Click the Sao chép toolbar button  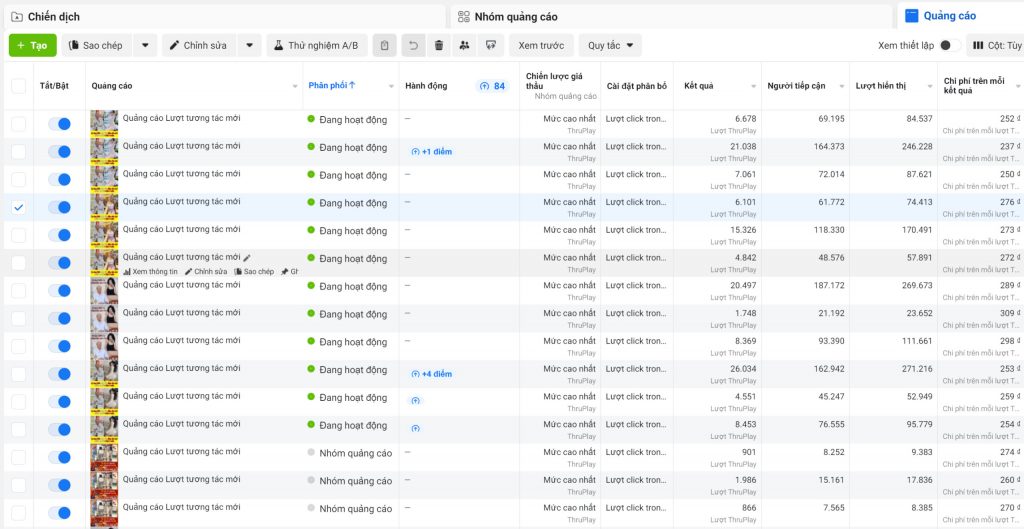click(99, 46)
